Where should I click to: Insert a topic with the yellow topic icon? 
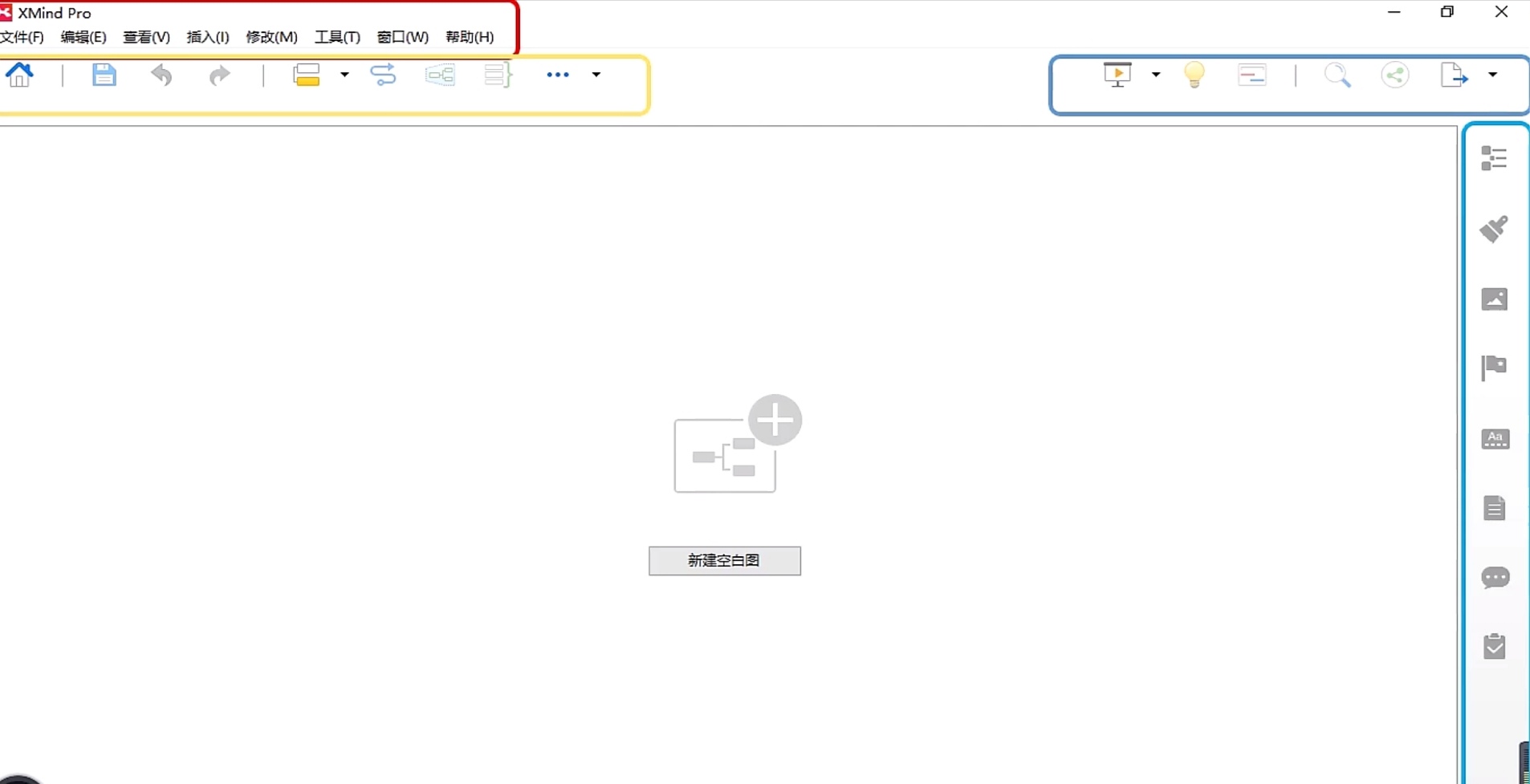pos(307,75)
